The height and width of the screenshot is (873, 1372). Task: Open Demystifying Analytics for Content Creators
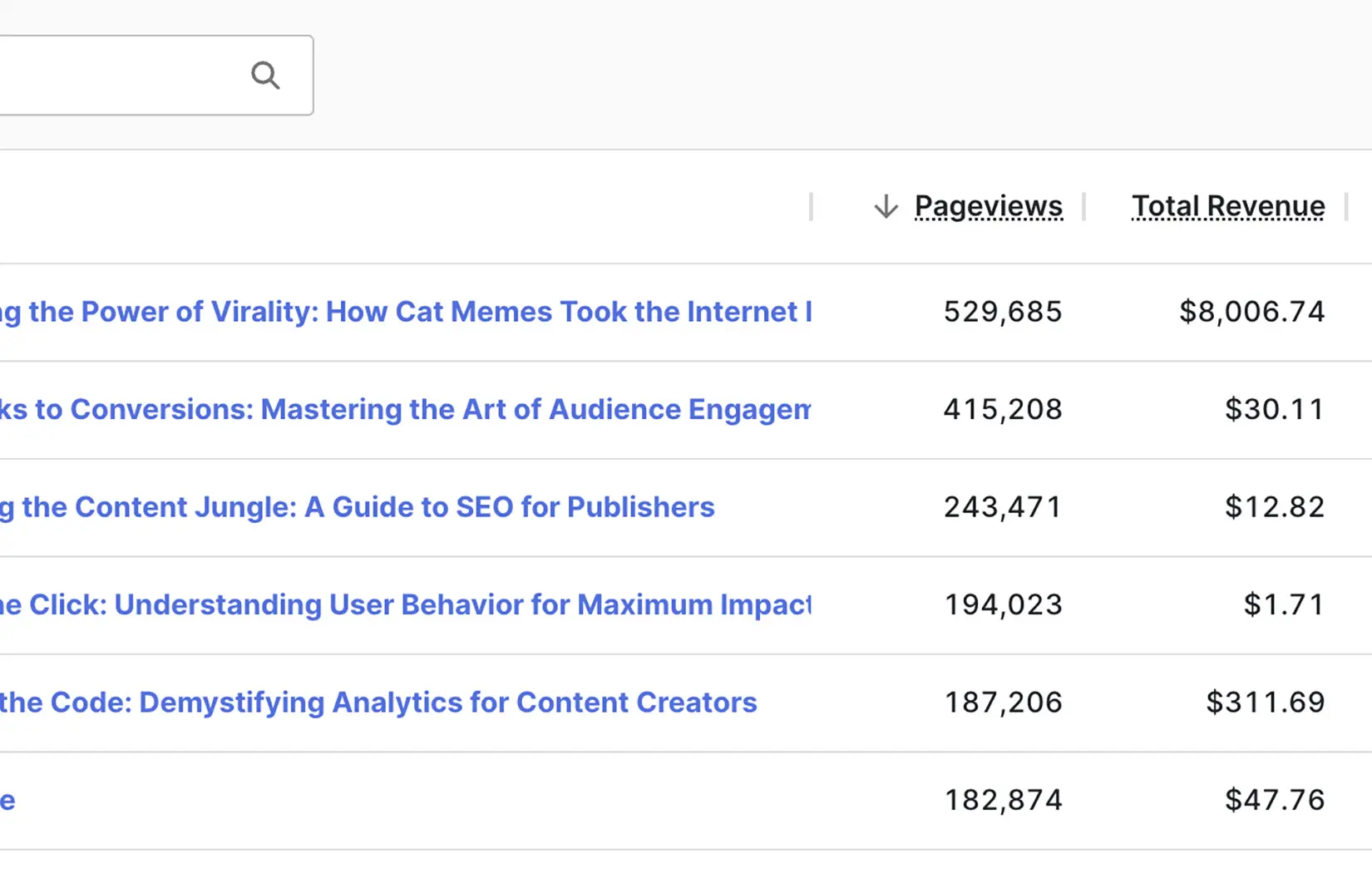click(x=378, y=703)
